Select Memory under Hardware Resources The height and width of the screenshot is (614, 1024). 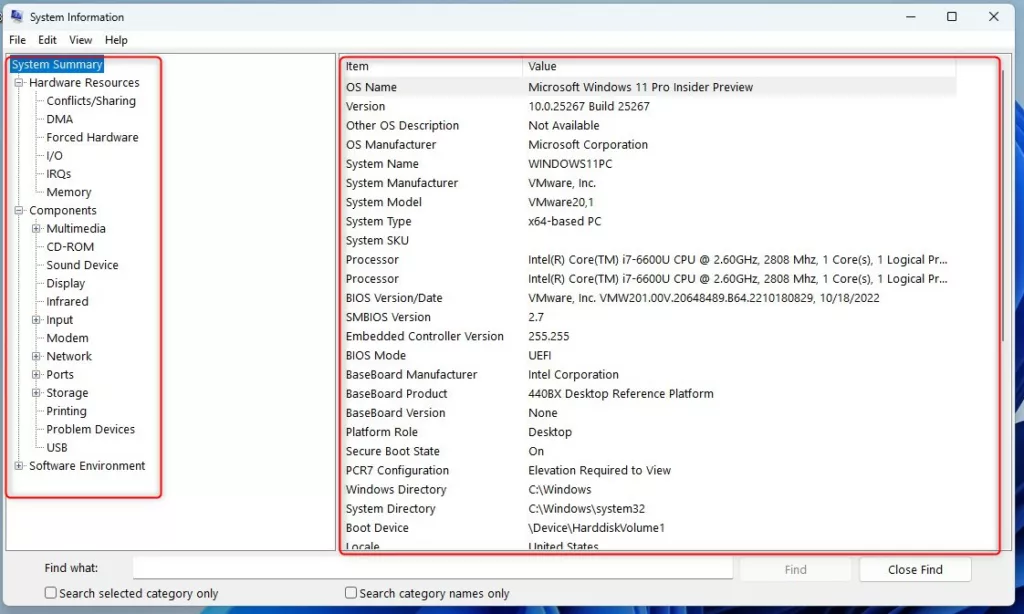coord(69,192)
